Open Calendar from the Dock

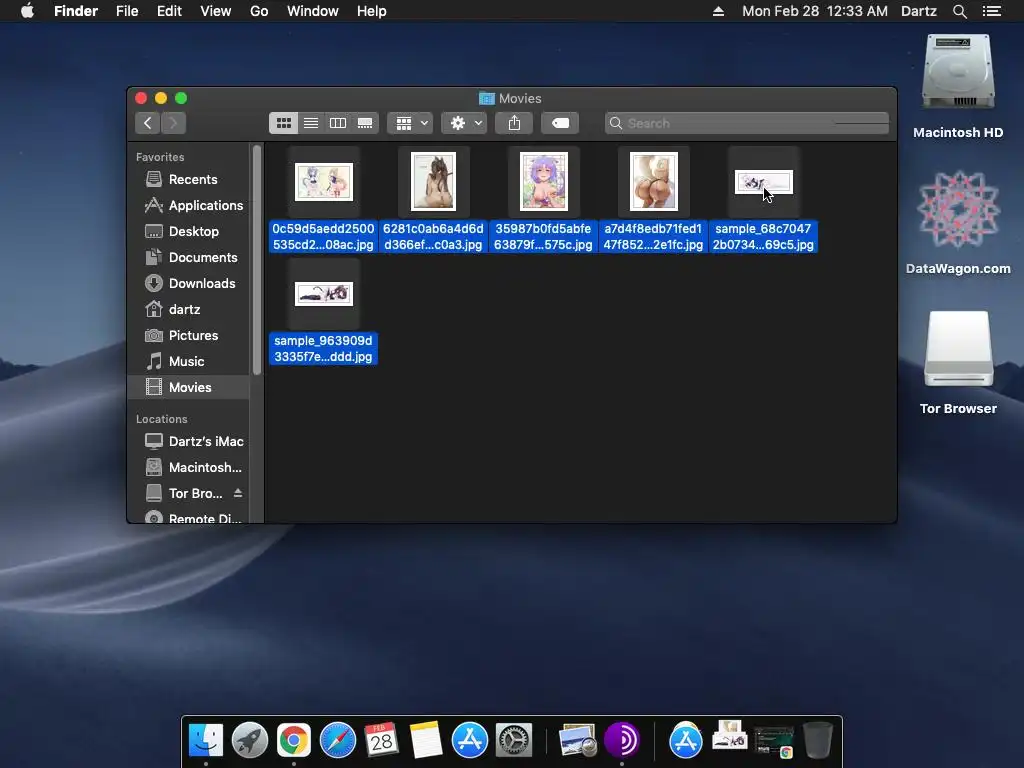[x=381, y=740]
